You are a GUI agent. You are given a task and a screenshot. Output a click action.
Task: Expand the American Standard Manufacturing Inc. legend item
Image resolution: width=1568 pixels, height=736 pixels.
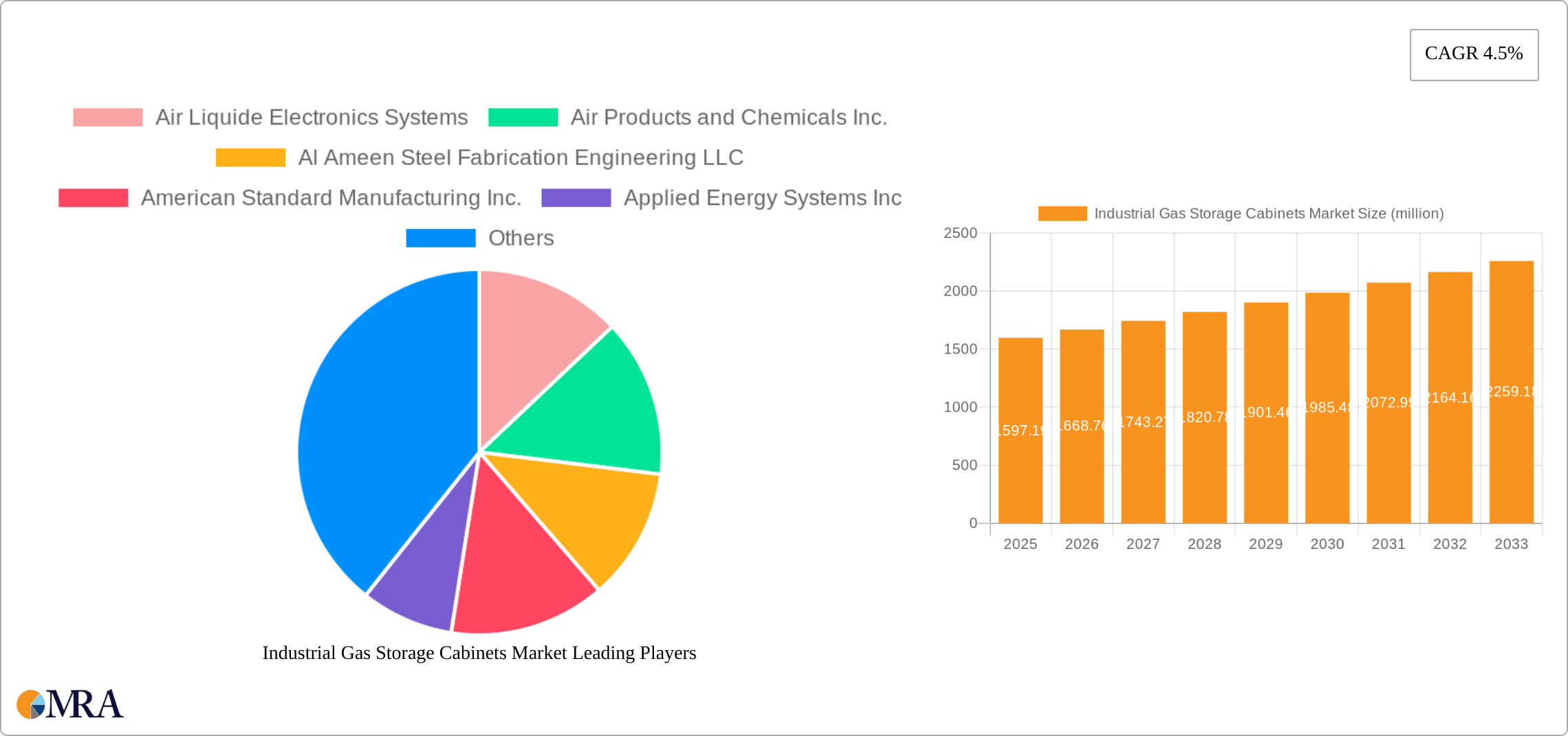tap(332, 198)
